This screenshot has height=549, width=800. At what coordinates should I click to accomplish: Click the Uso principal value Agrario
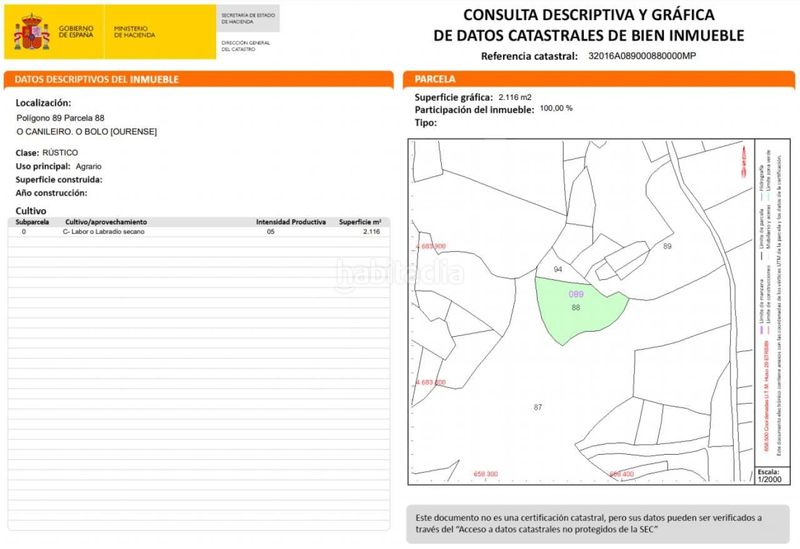pyautogui.click(x=89, y=166)
